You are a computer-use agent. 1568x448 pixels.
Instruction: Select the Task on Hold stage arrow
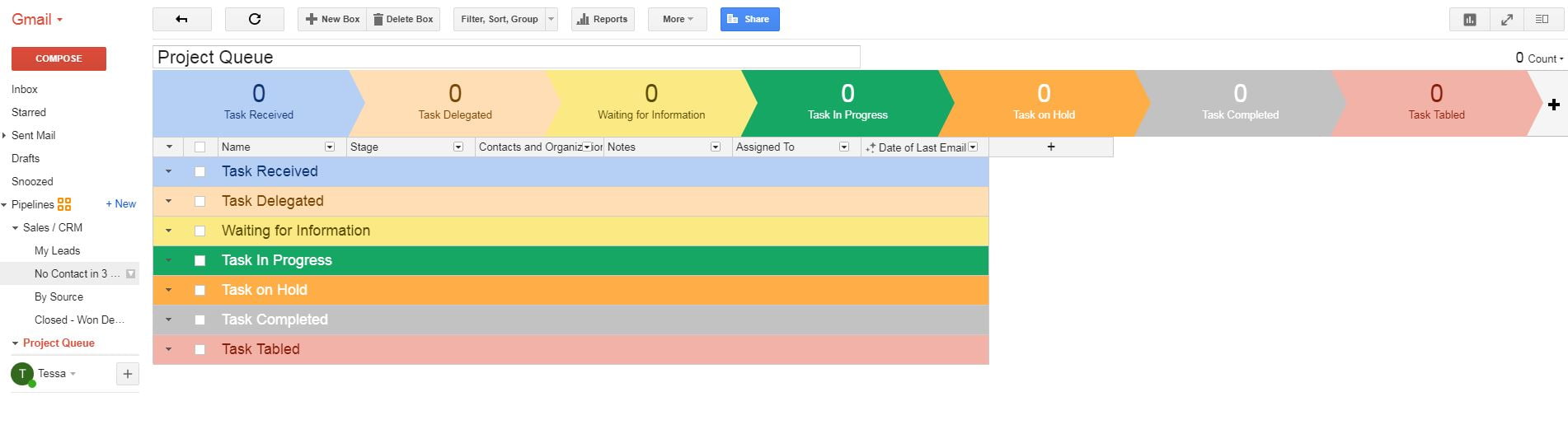pos(1044,103)
